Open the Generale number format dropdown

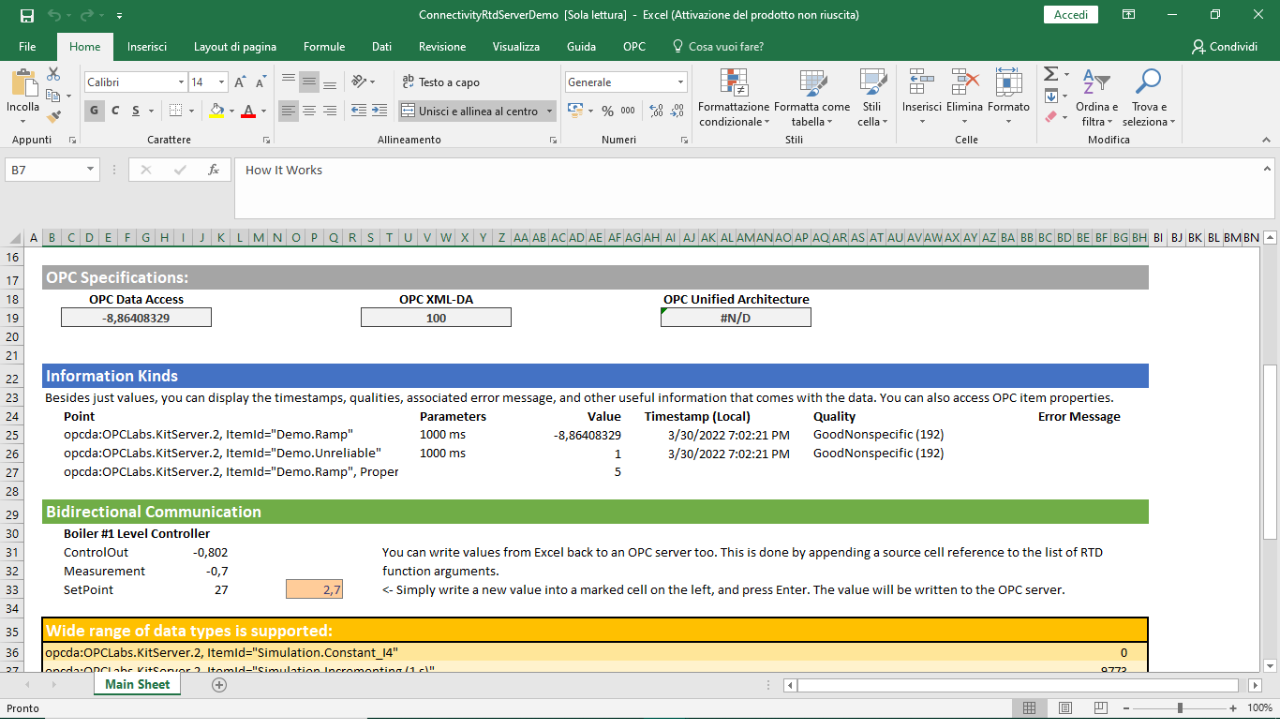pos(681,82)
